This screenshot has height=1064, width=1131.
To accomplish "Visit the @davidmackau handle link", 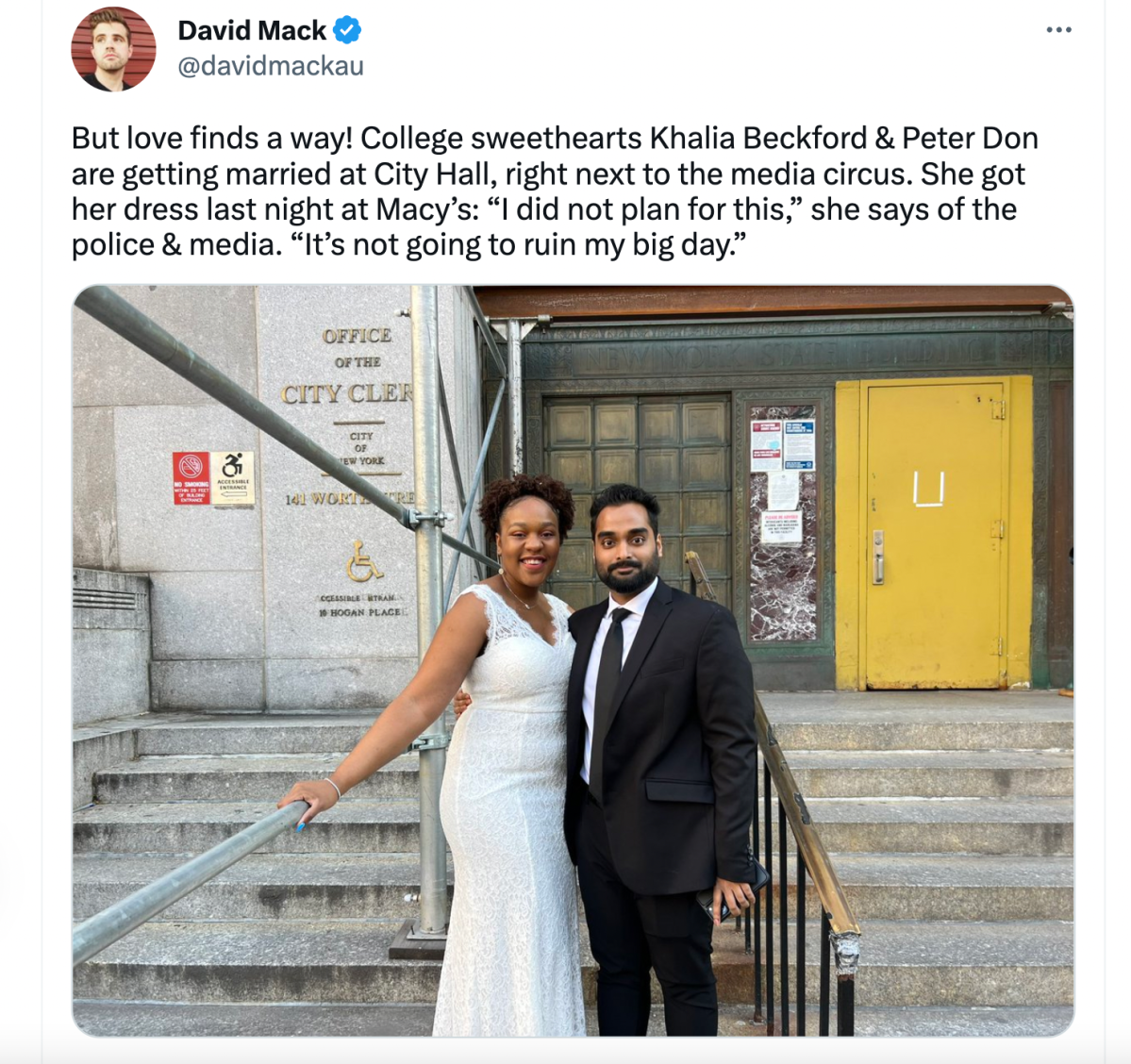I will [271, 66].
